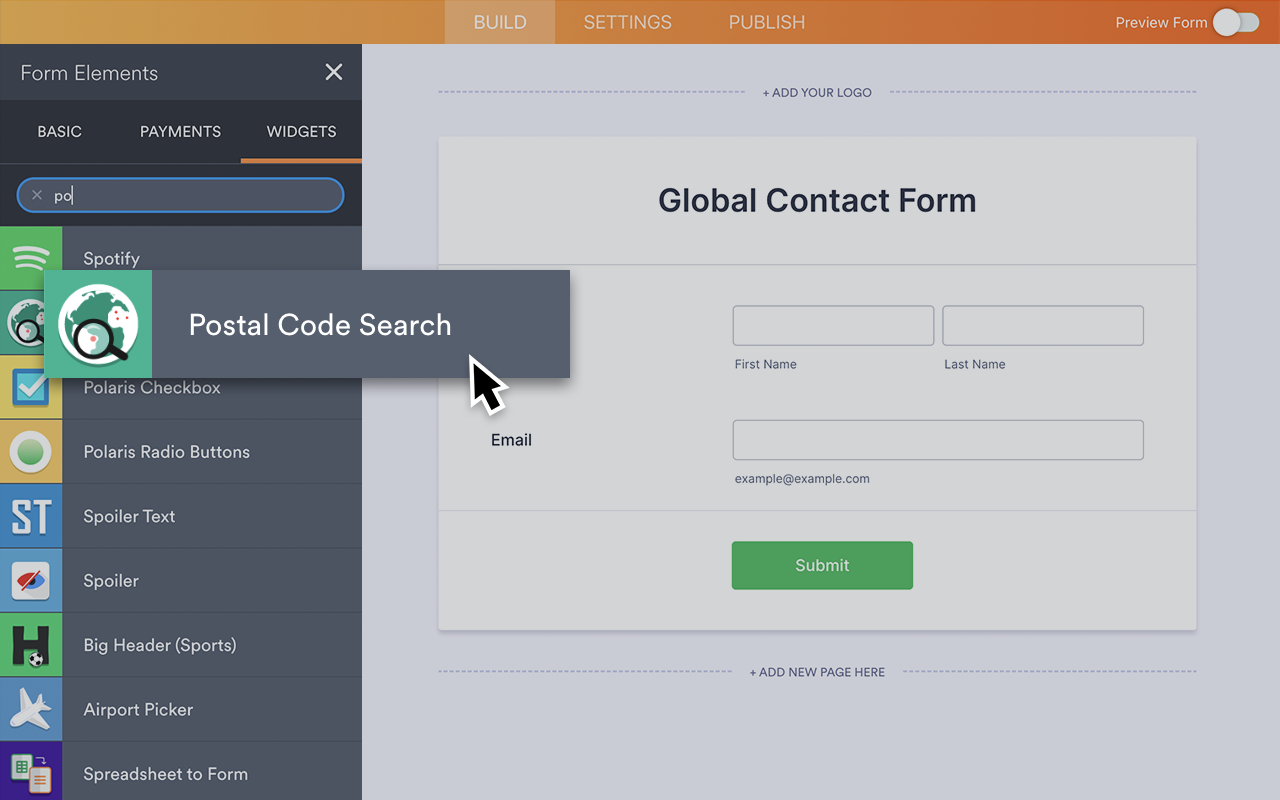Screen dimensions: 1280x800
Task: Click the Big Header (Sports) icon
Action: click(x=30, y=644)
